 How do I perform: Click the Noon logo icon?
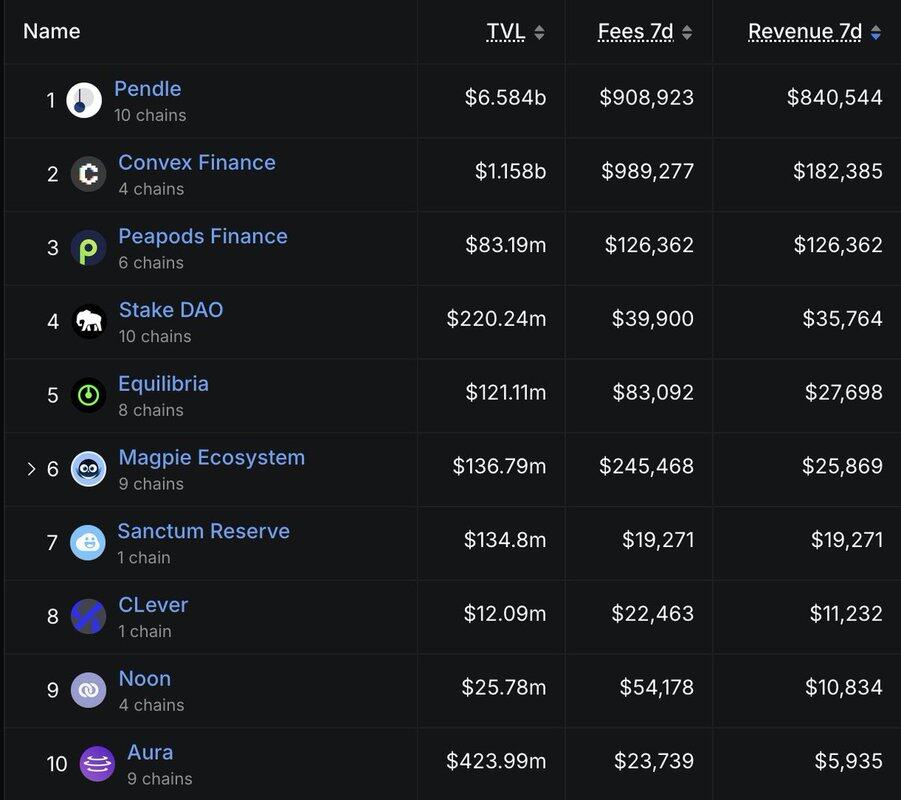[x=88, y=690]
